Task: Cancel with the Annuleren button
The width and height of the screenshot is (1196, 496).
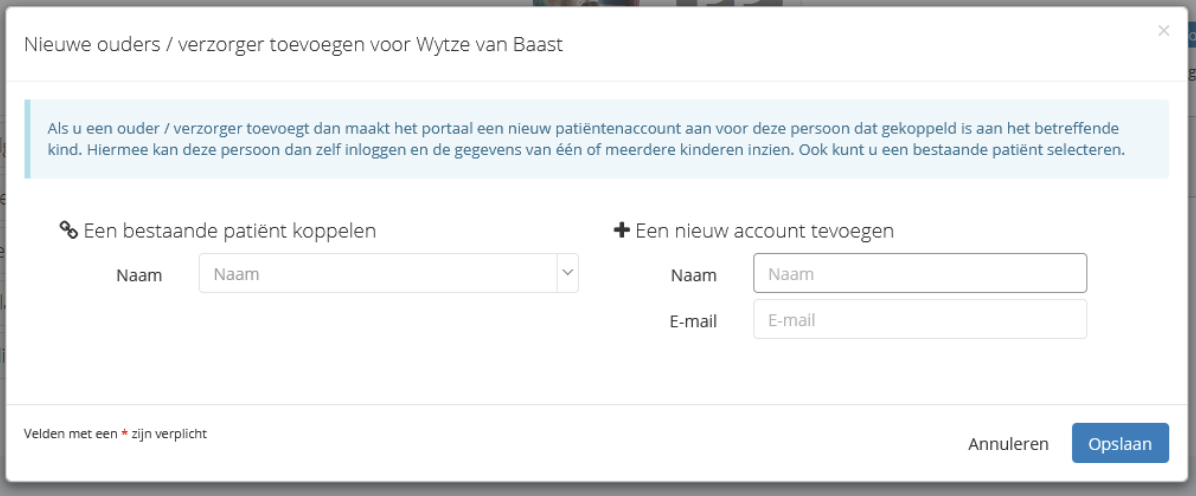Action: pos(1008,444)
